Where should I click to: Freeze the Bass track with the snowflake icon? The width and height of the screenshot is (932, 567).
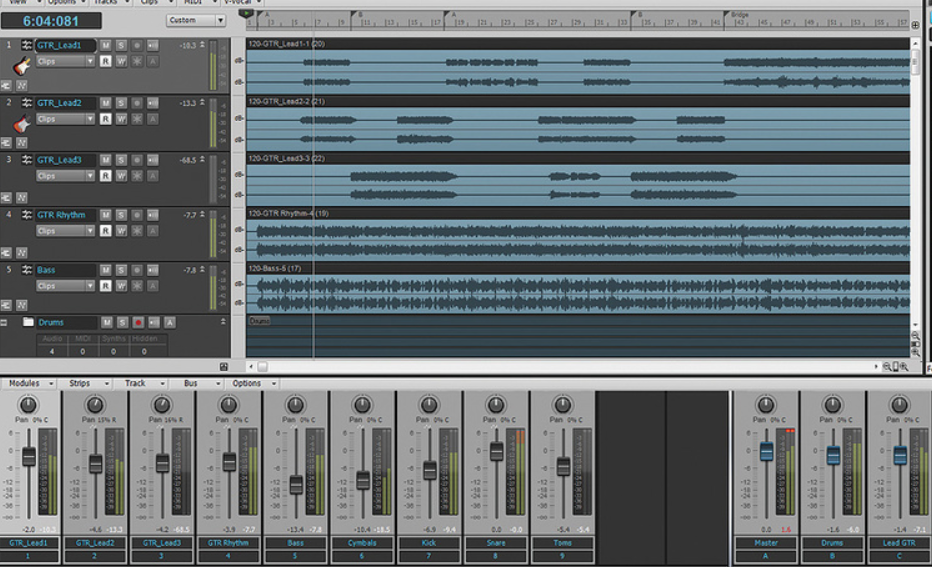[x=137, y=286]
